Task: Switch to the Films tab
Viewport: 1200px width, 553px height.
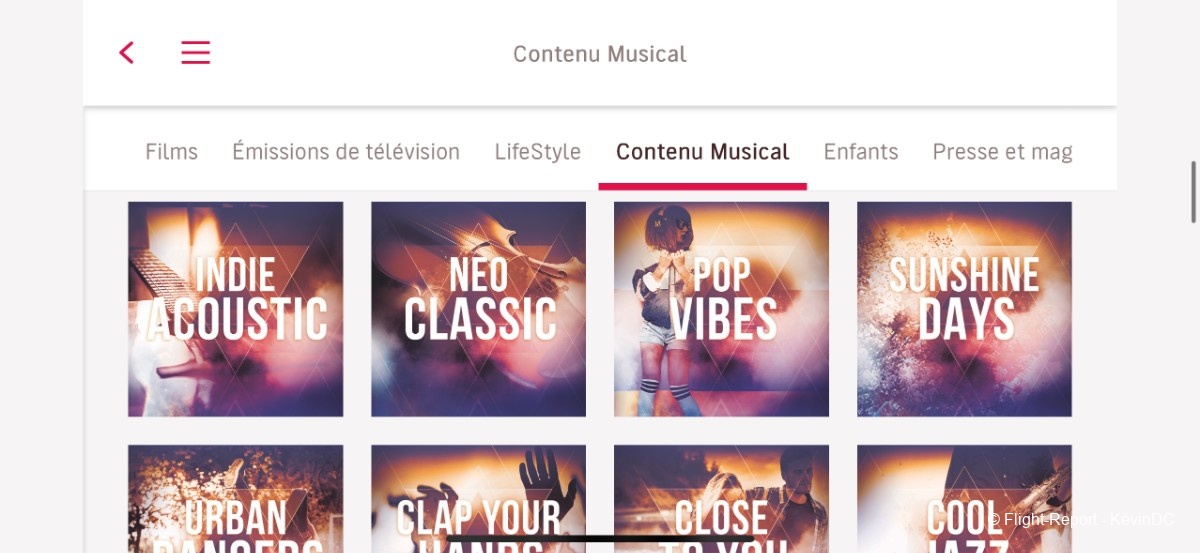Action: tap(171, 152)
